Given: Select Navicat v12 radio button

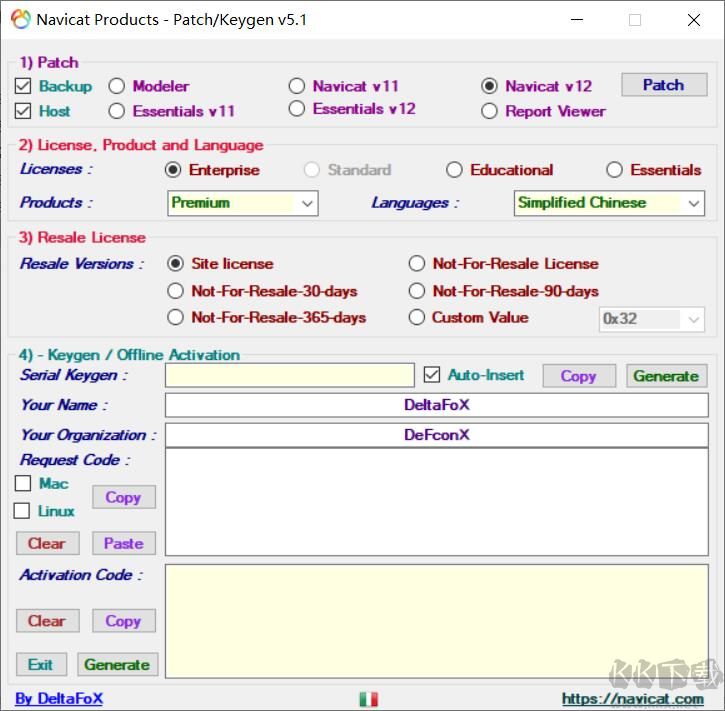Looking at the screenshot, I should [x=489, y=86].
